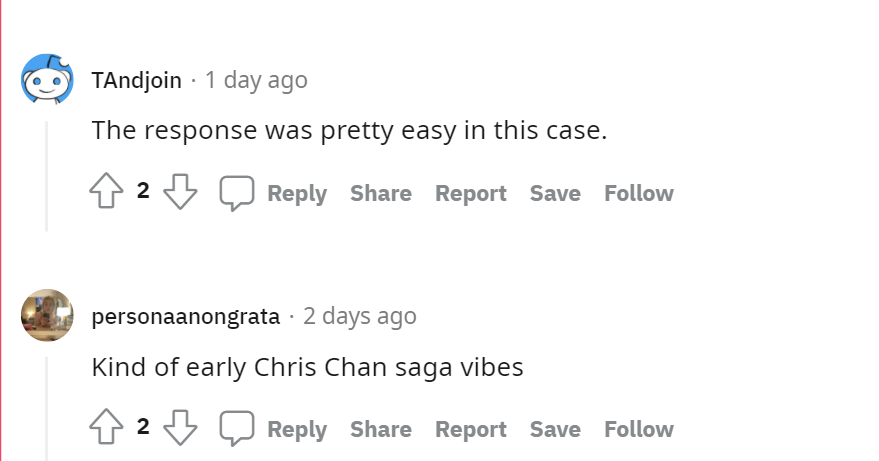Reply to TAndjoin's comment
This screenshot has width=879, height=461.
click(297, 193)
